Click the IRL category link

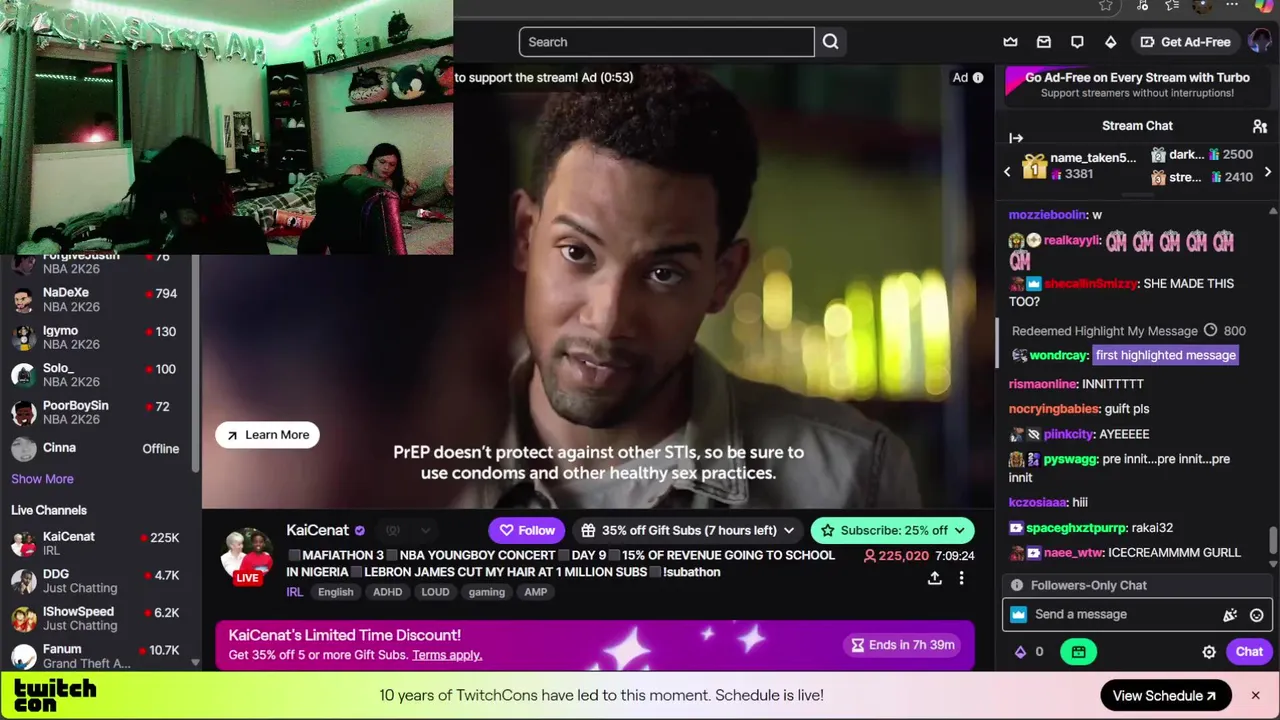pyautogui.click(x=295, y=592)
